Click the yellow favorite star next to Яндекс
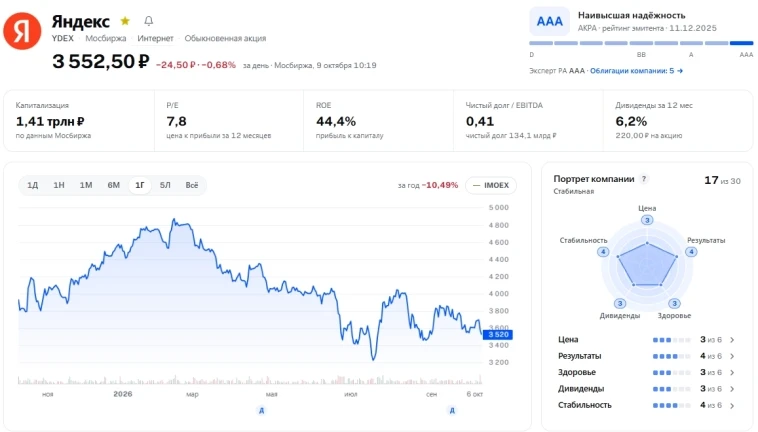Screen dimensions: 758x432 (125, 21)
